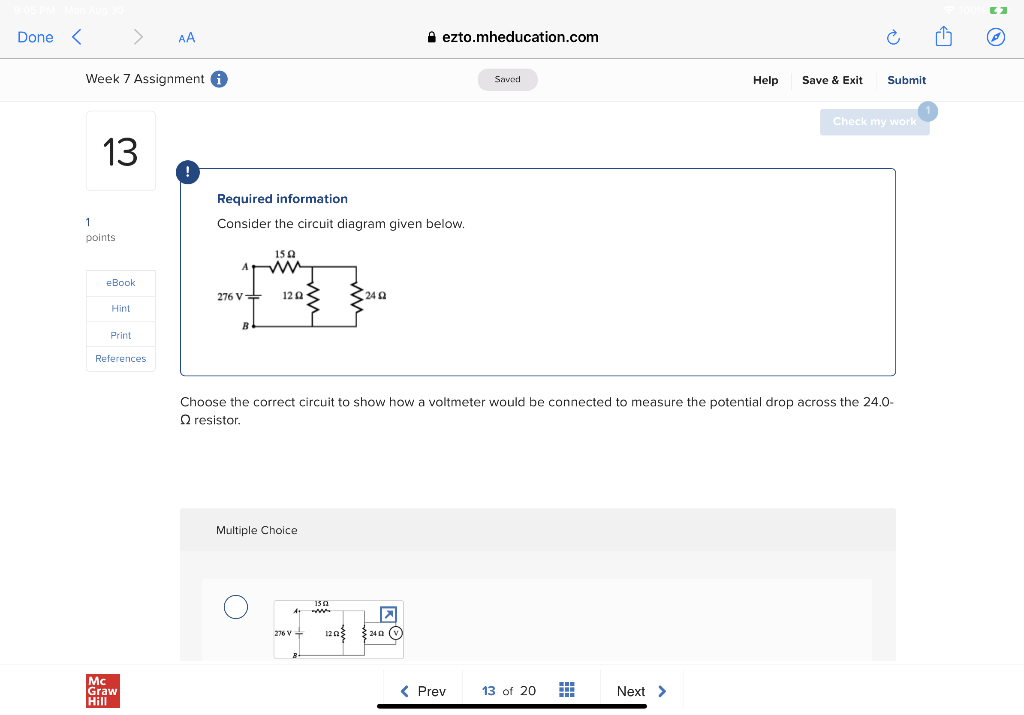
Task: Open the Hint link
Action: click(120, 308)
